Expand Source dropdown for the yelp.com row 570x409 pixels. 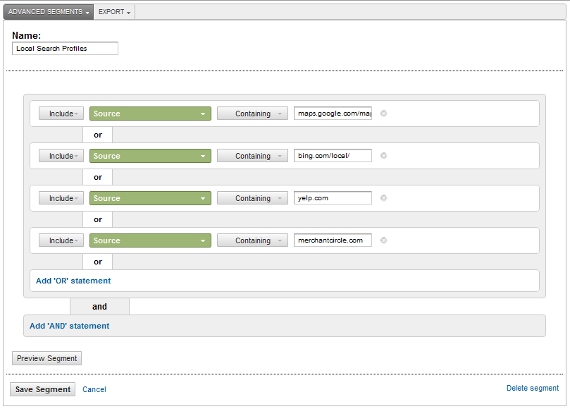(150, 198)
